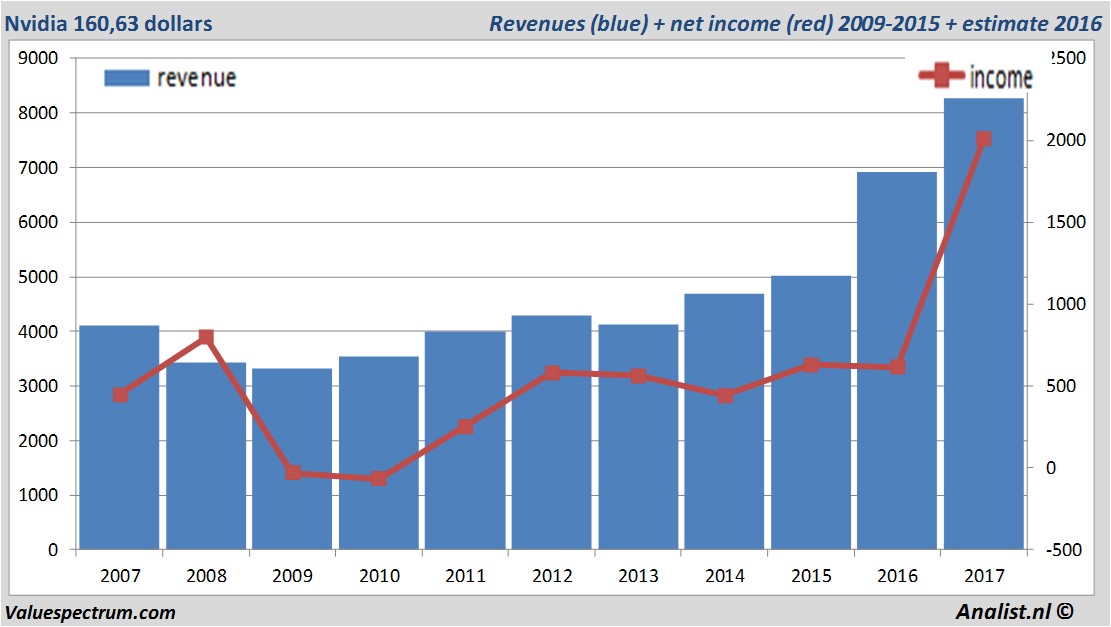Select the 2008 revenue bar
The image size is (1111, 627).
tap(206, 456)
